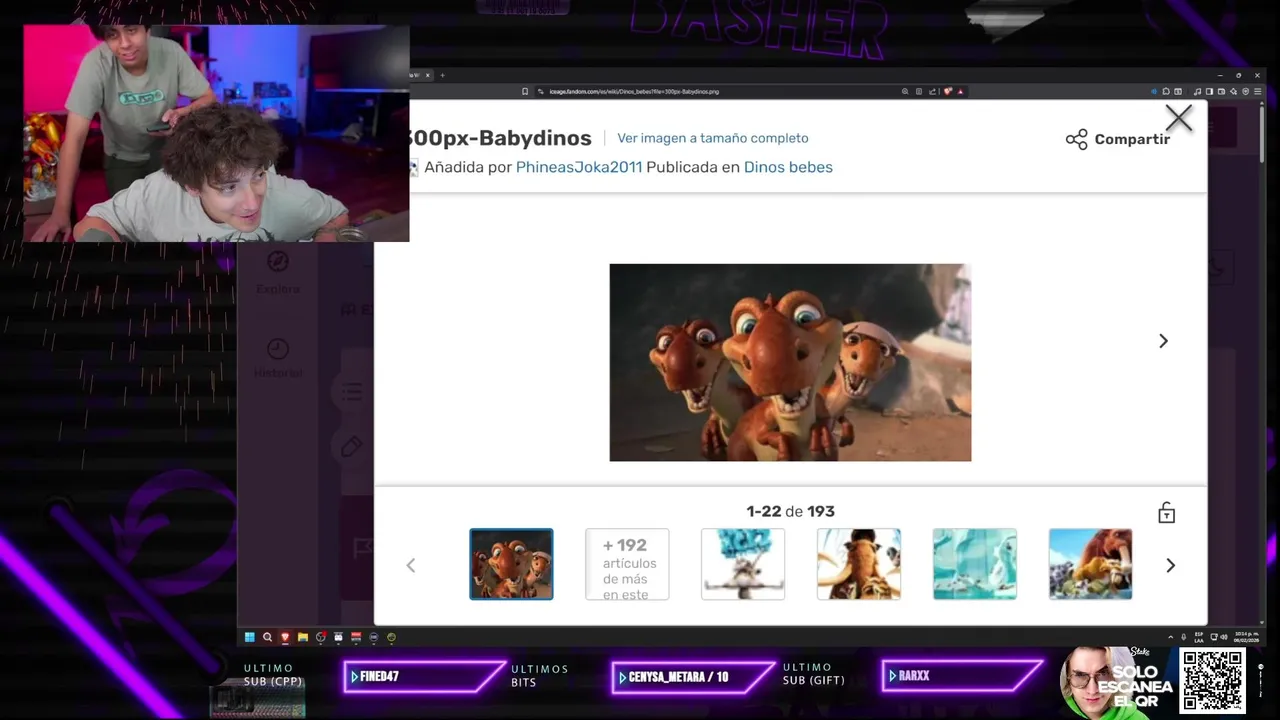Open 'Ver imagen a tamaño completo' link

[712, 138]
